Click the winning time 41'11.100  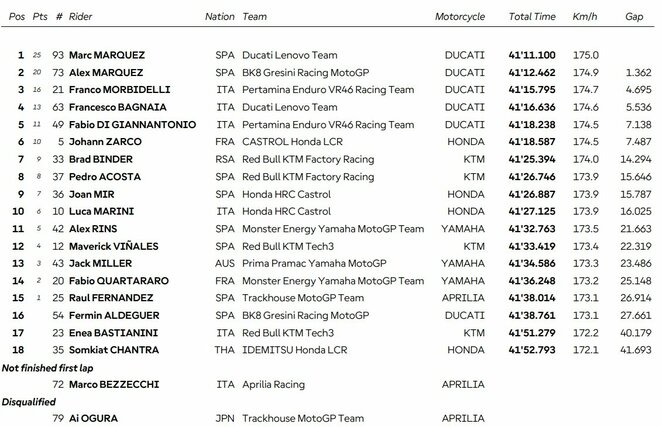tap(531, 57)
